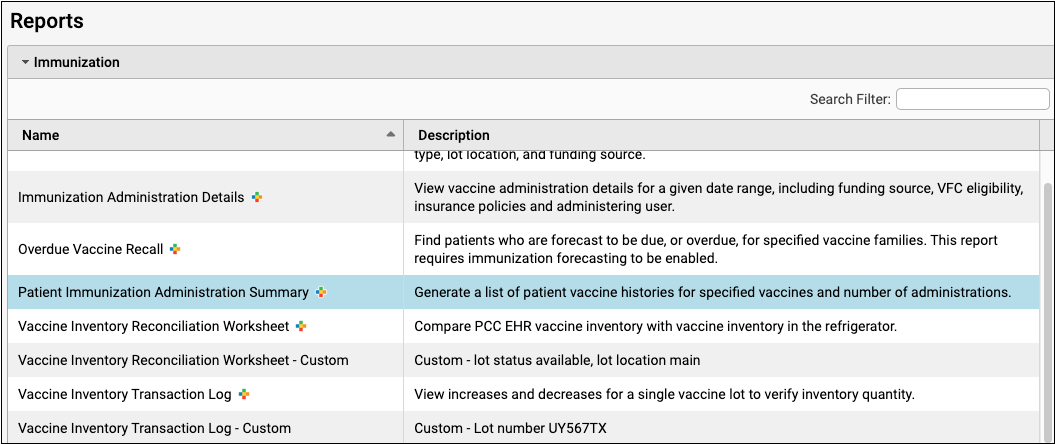Viewport: 1055px width, 444px height.
Task: Open the Vaccine Inventory Transaction Log report
Action: click(x=125, y=394)
